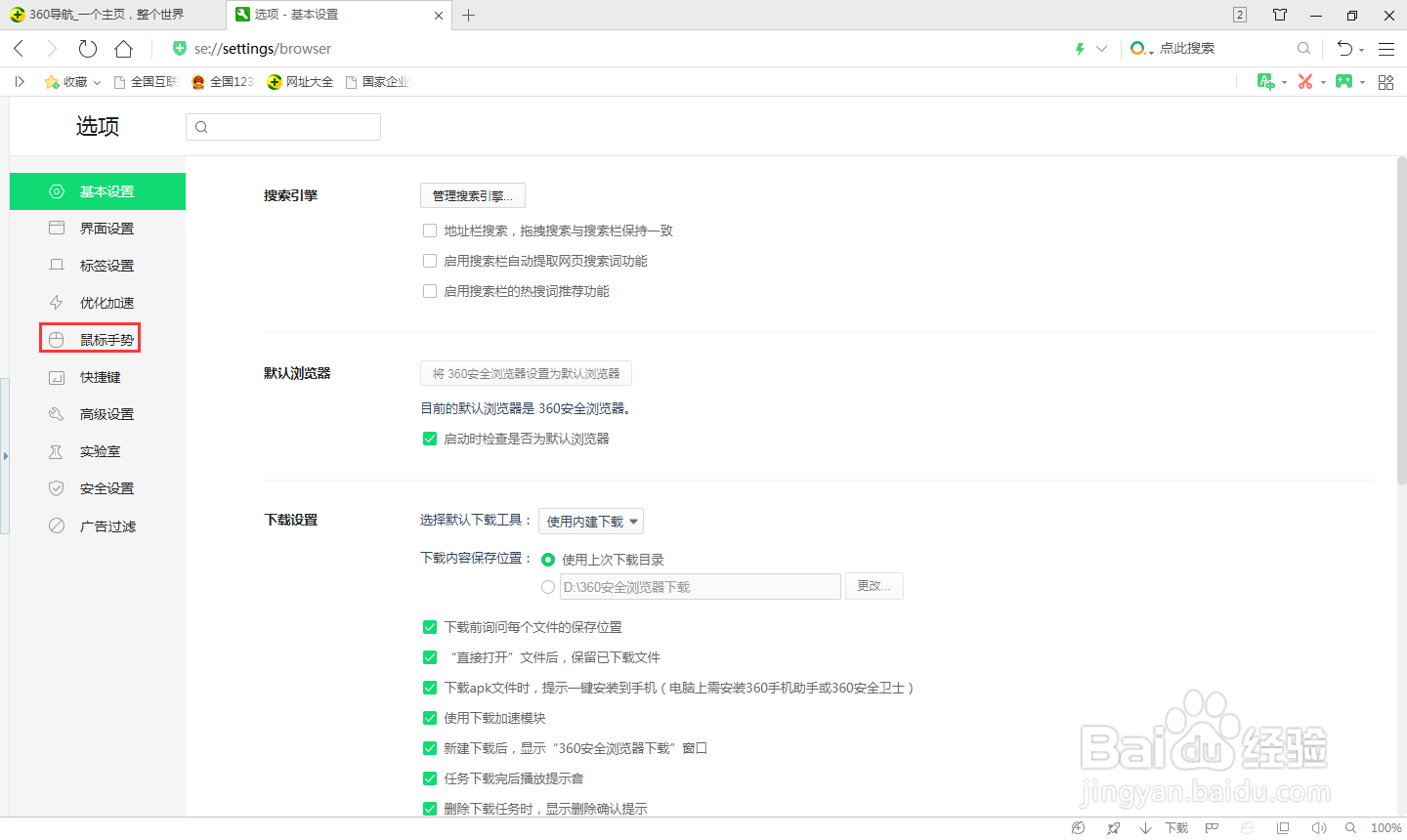Open the 快捷键 settings section
Image resolution: width=1407 pixels, height=840 pixels.
click(98, 377)
